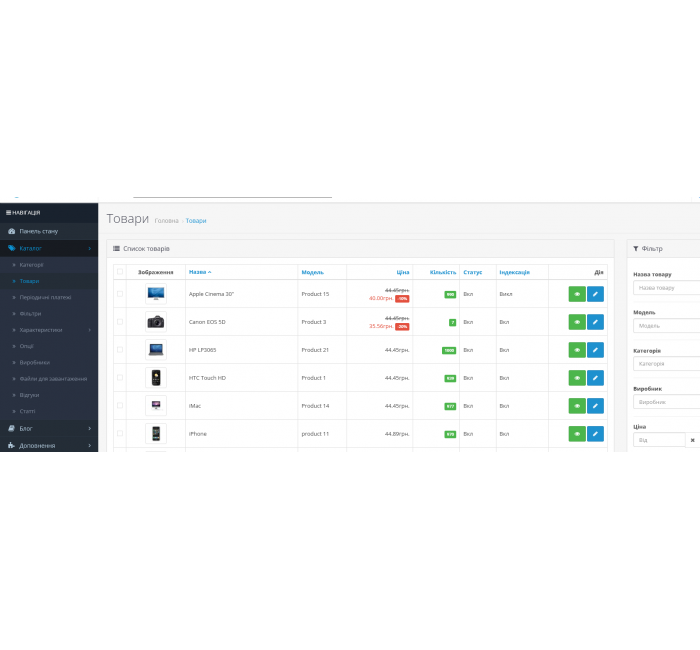Edit the HP LP3065 product

595,350
